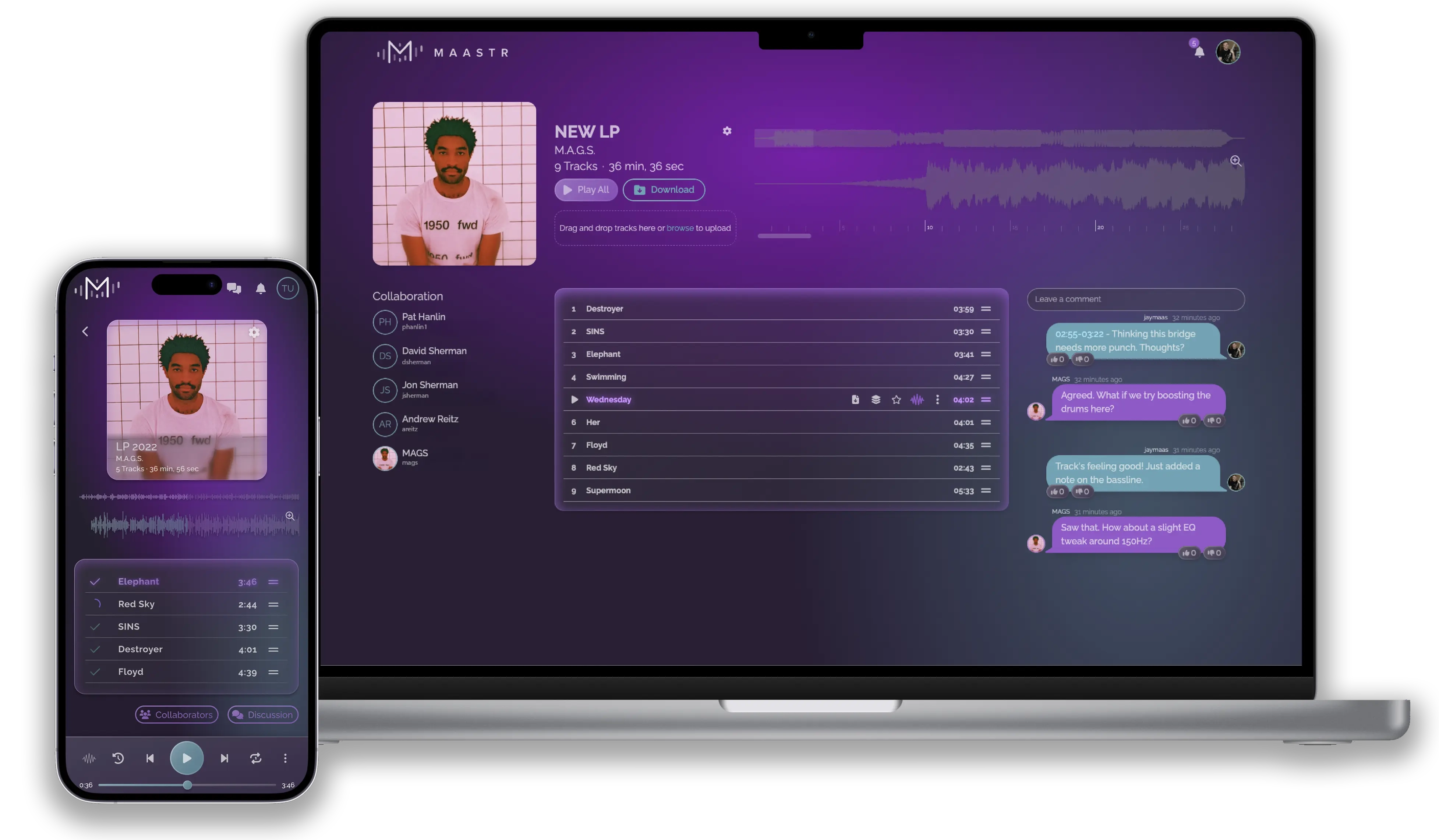Play the Wednesday track
The width and height of the screenshot is (1439, 840).
(574, 399)
